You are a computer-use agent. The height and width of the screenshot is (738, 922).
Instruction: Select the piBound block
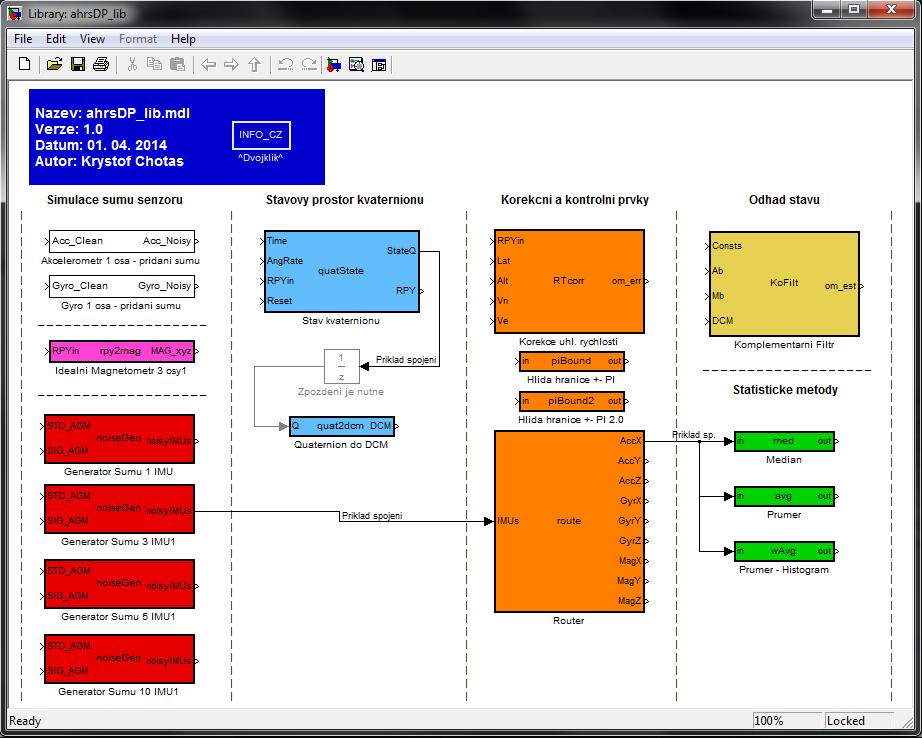click(x=572, y=361)
